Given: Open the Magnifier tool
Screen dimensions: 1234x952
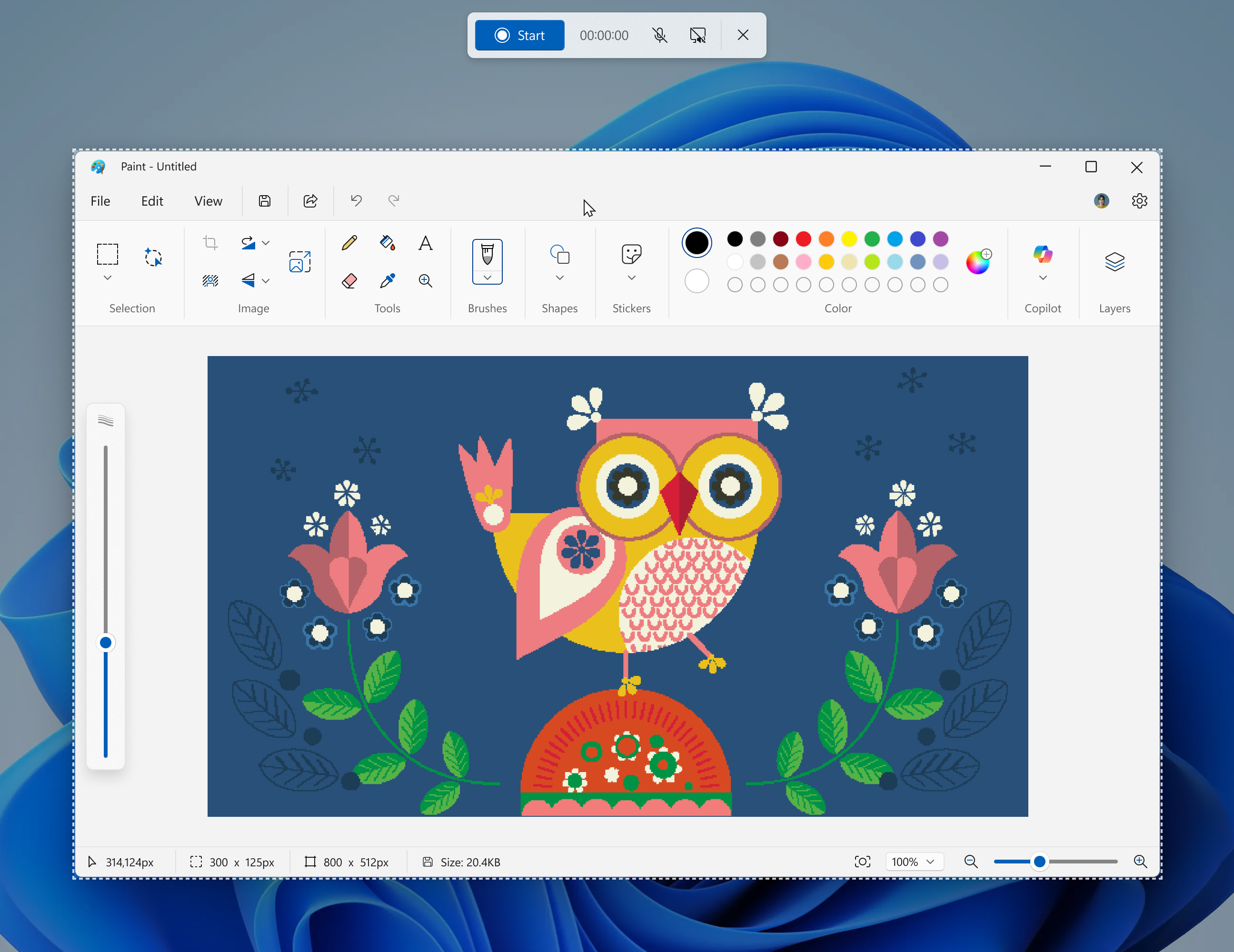Looking at the screenshot, I should (x=425, y=281).
